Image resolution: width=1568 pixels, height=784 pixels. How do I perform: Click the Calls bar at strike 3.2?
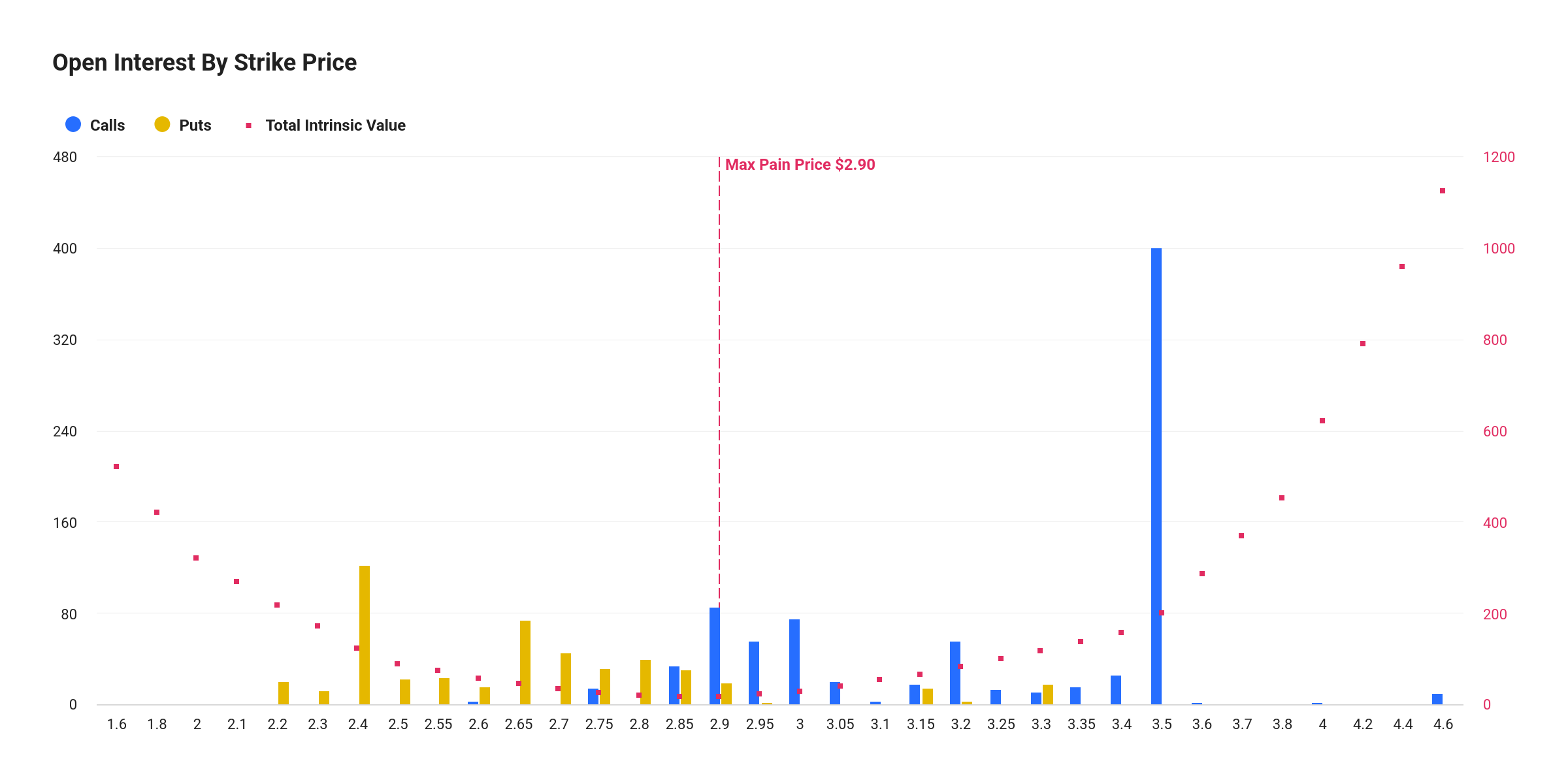click(x=955, y=673)
